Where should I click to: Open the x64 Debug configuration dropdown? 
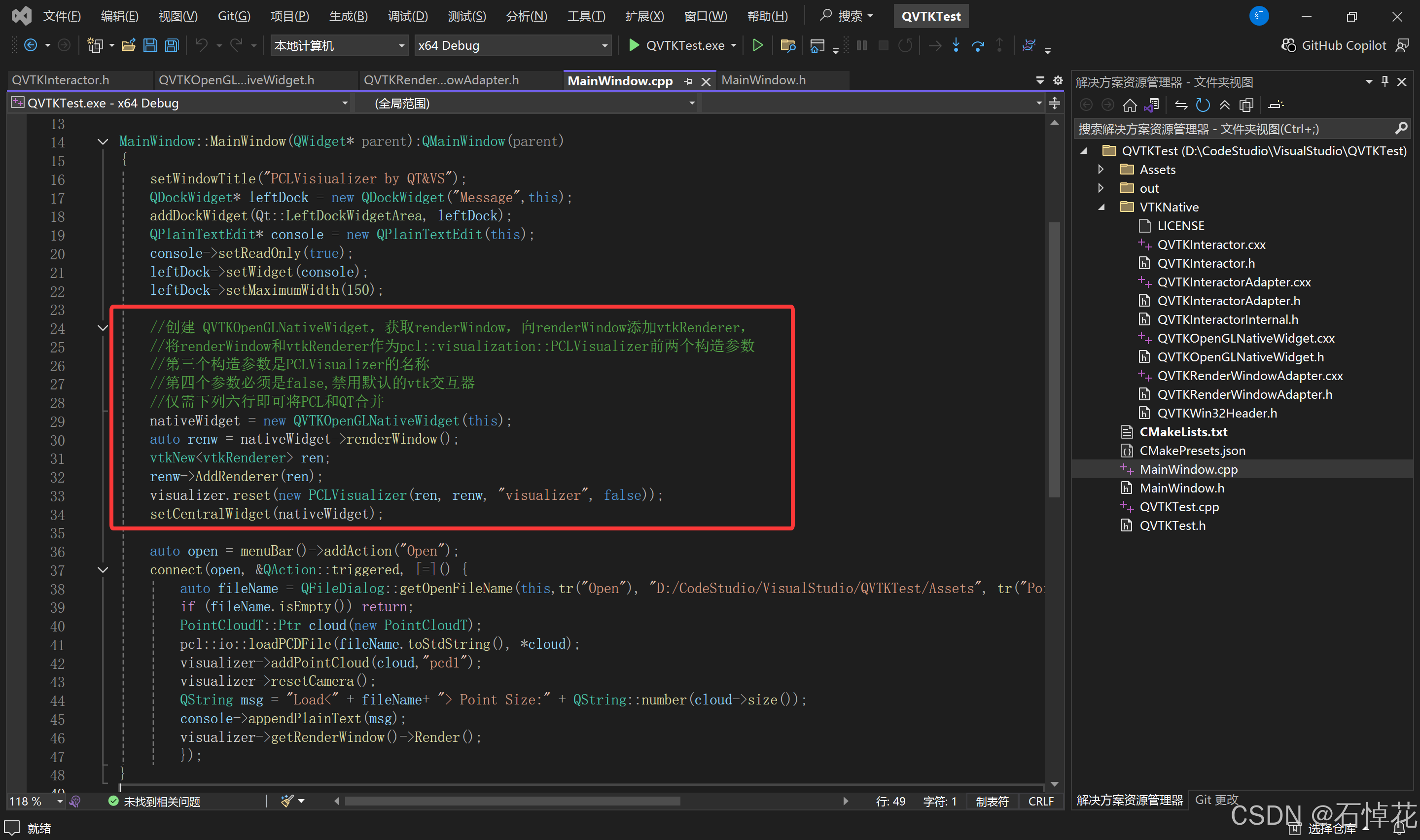pos(604,45)
